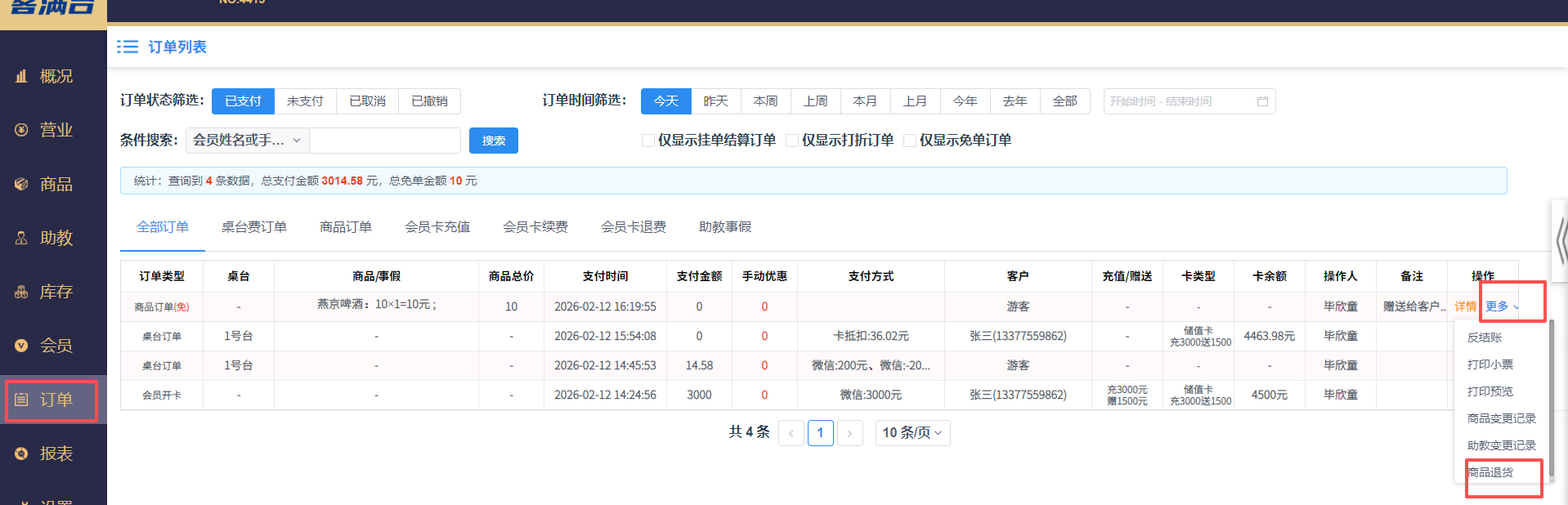Open 营业 via its sidebar icon
1568x505 pixels.
tap(21, 130)
